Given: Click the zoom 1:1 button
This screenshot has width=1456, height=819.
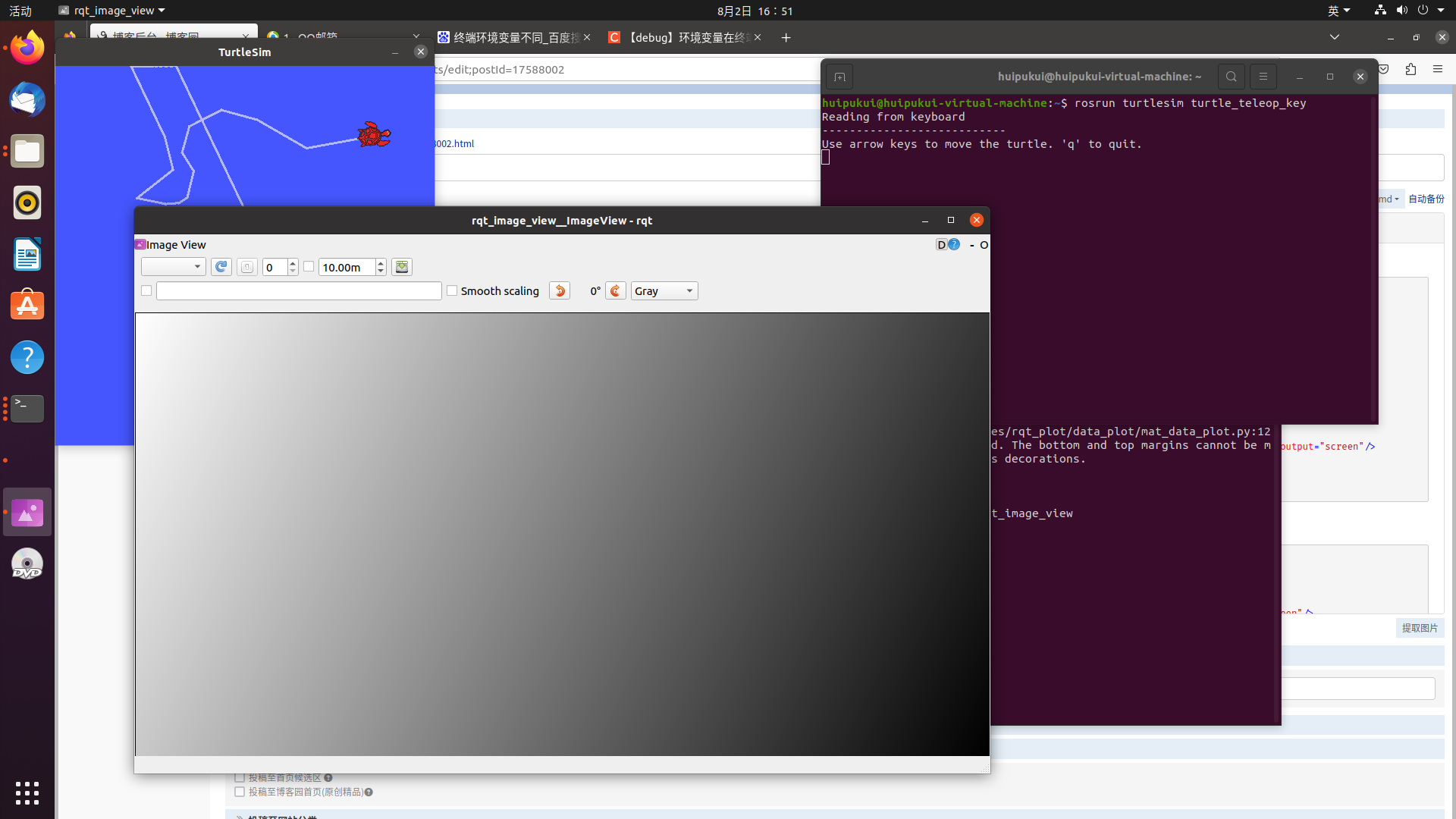Looking at the screenshot, I should tap(247, 267).
